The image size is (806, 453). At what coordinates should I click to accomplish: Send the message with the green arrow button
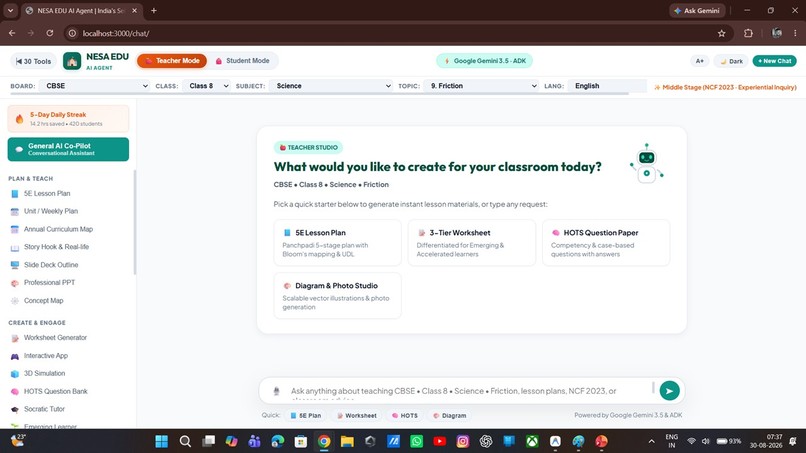tap(669, 391)
